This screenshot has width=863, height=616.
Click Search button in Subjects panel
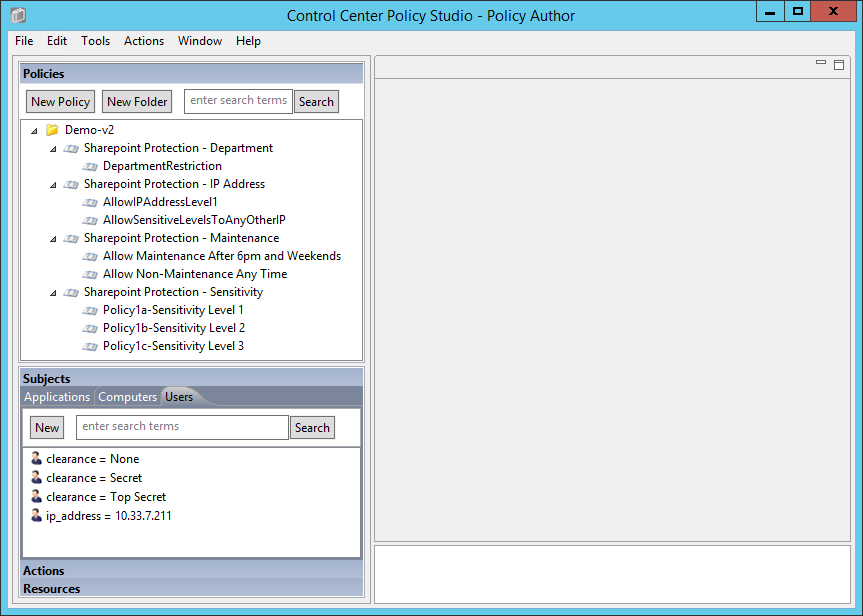(x=312, y=428)
